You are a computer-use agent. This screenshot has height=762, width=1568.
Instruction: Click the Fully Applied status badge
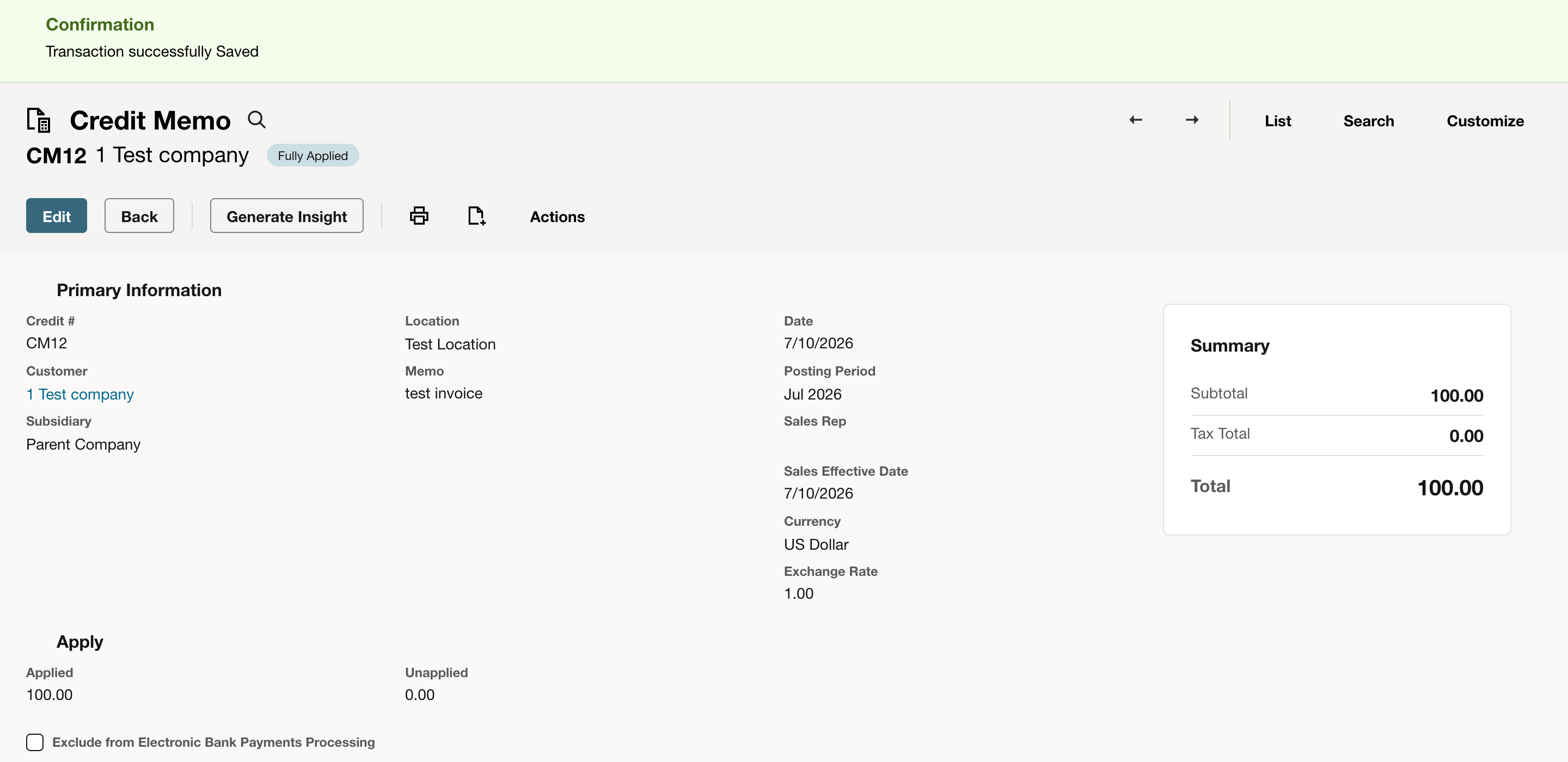coord(313,155)
